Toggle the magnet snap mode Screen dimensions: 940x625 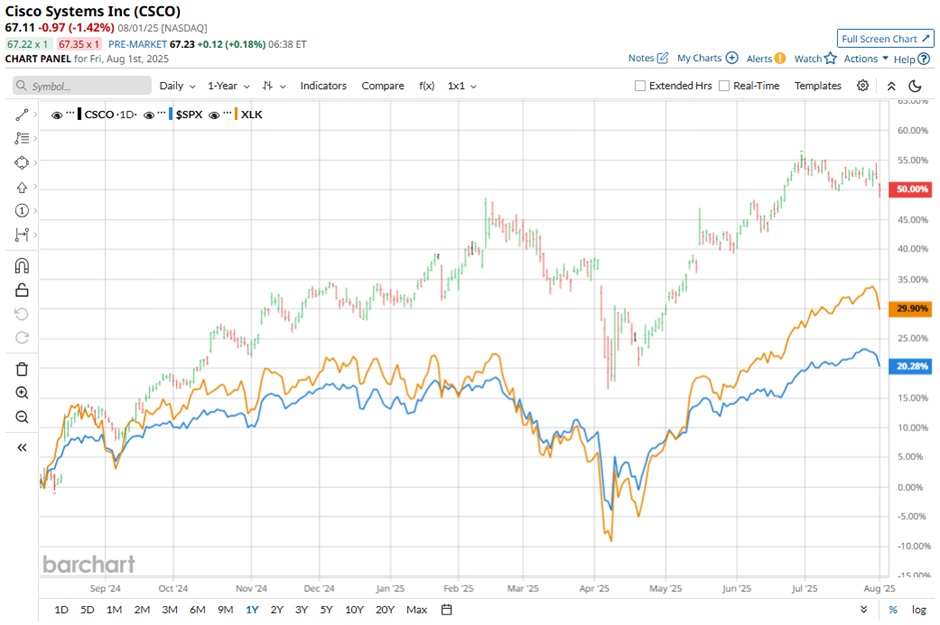[22, 266]
